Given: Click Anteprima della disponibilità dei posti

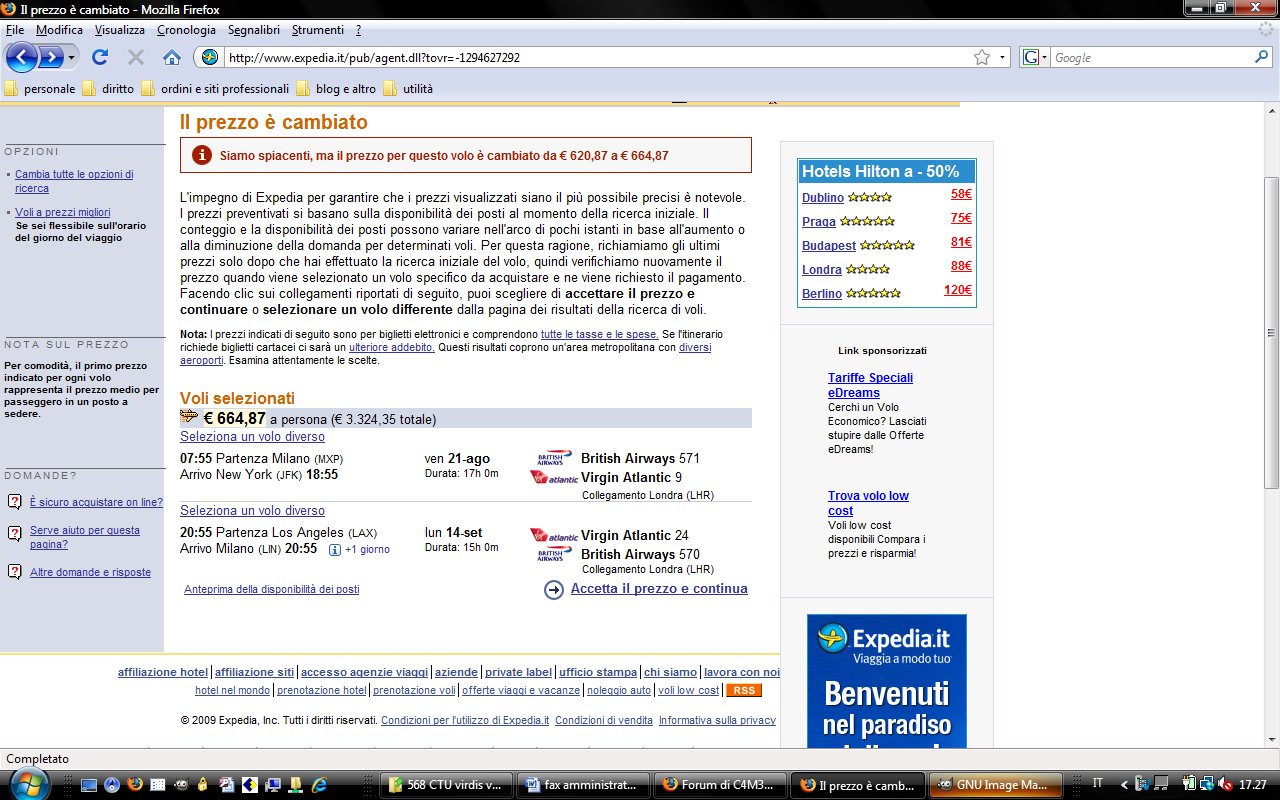Looking at the screenshot, I should tap(272, 590).
